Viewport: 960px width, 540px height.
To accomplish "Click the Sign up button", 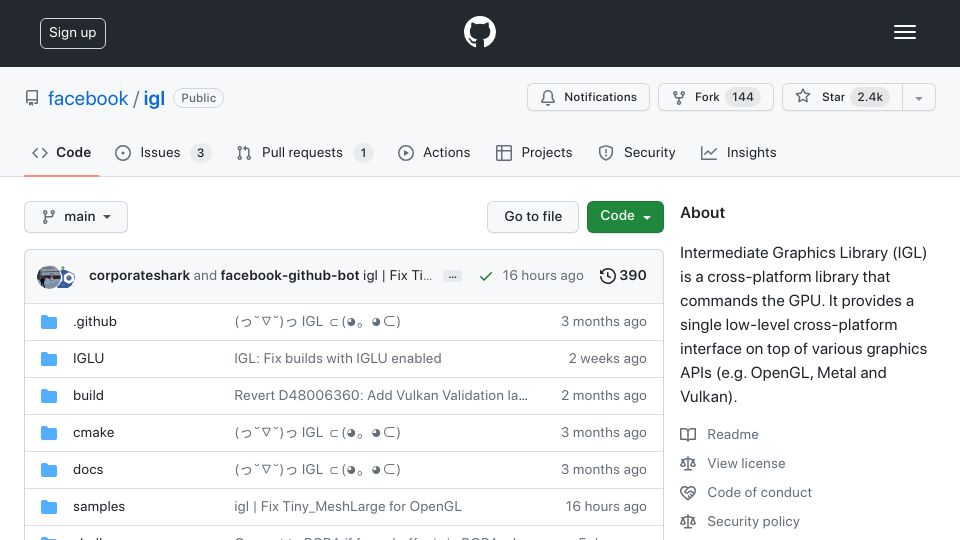I will pos(73,33).
